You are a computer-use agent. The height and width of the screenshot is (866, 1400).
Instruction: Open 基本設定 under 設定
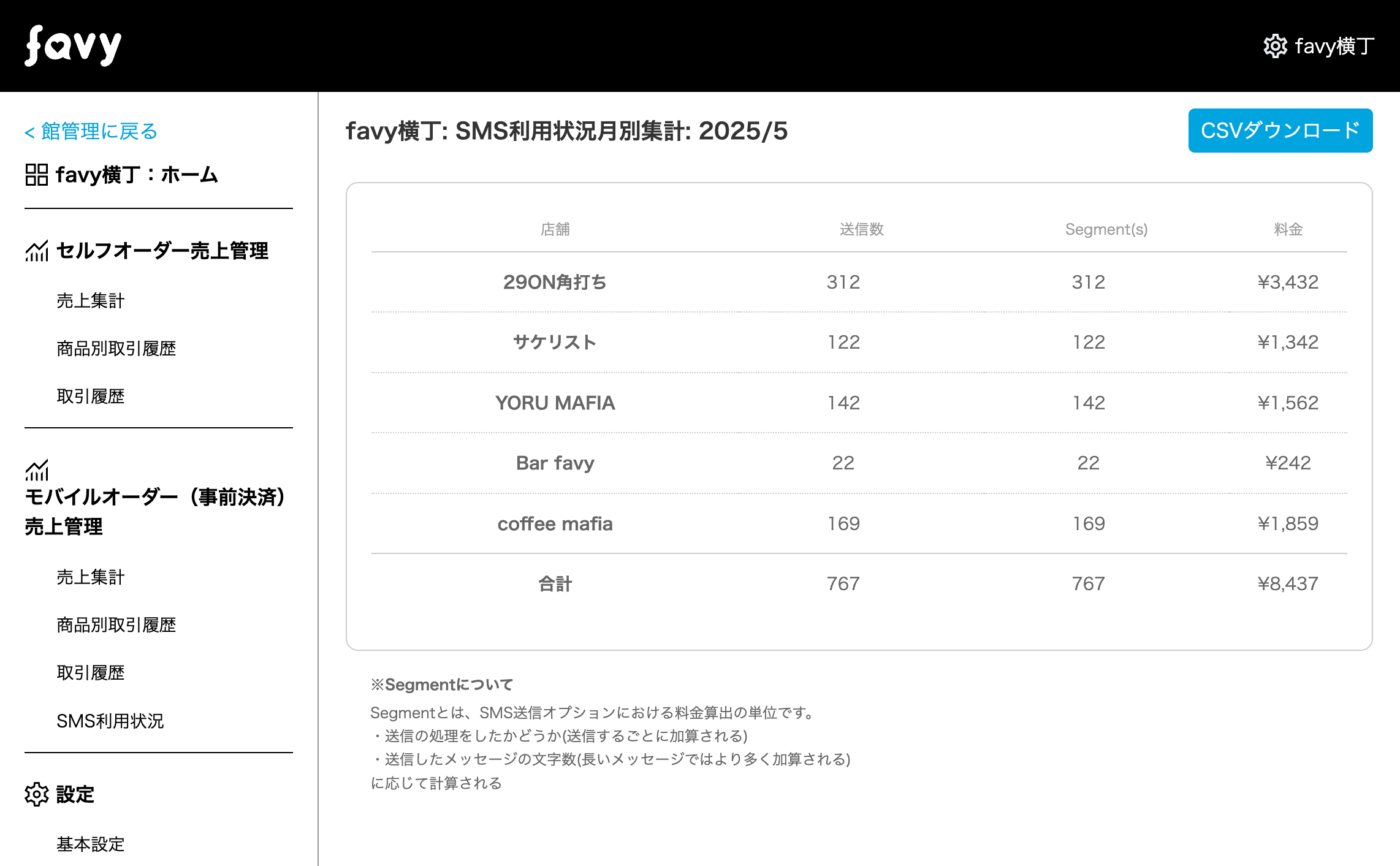(x=91, y=845)
